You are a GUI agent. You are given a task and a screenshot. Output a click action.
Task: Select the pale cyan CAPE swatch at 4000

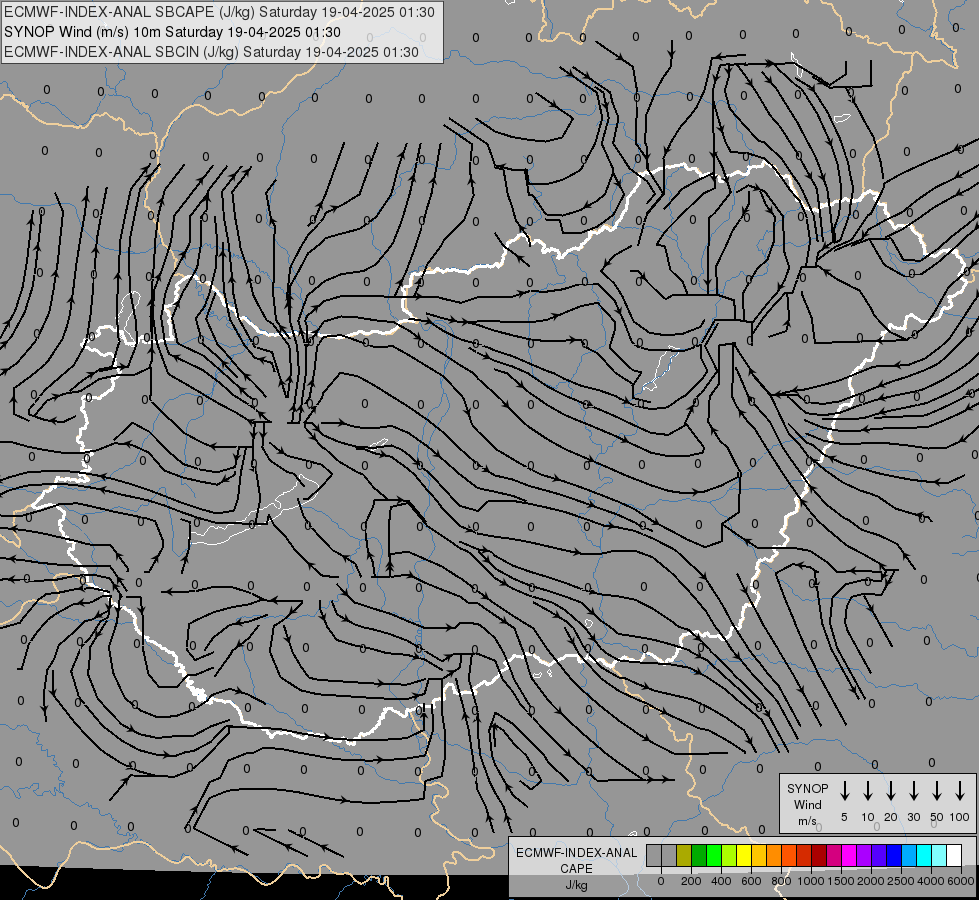[x=940, y=855]
